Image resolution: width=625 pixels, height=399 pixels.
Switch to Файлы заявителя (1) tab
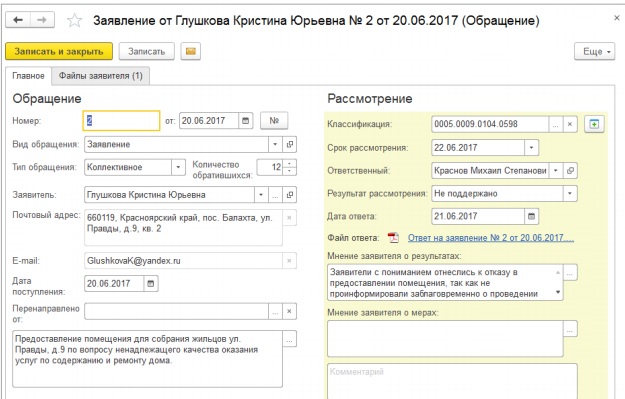tap(100, 76)
